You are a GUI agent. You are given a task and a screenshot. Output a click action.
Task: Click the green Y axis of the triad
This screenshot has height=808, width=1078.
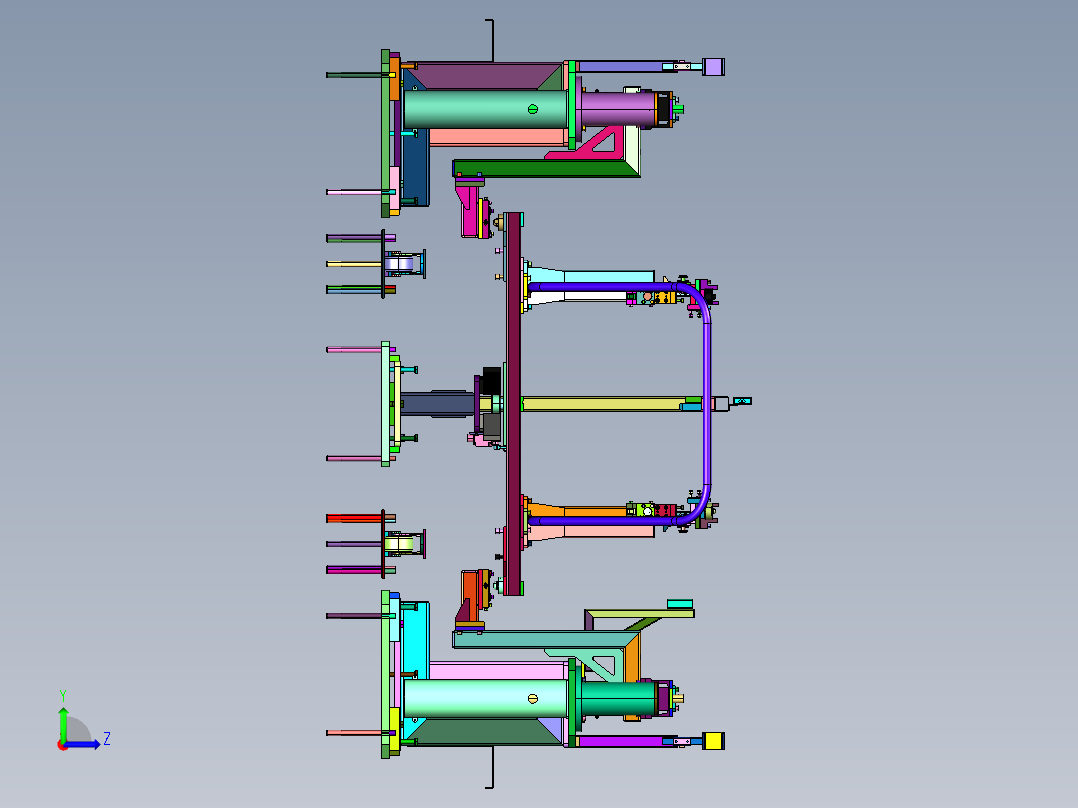point(63,723)
